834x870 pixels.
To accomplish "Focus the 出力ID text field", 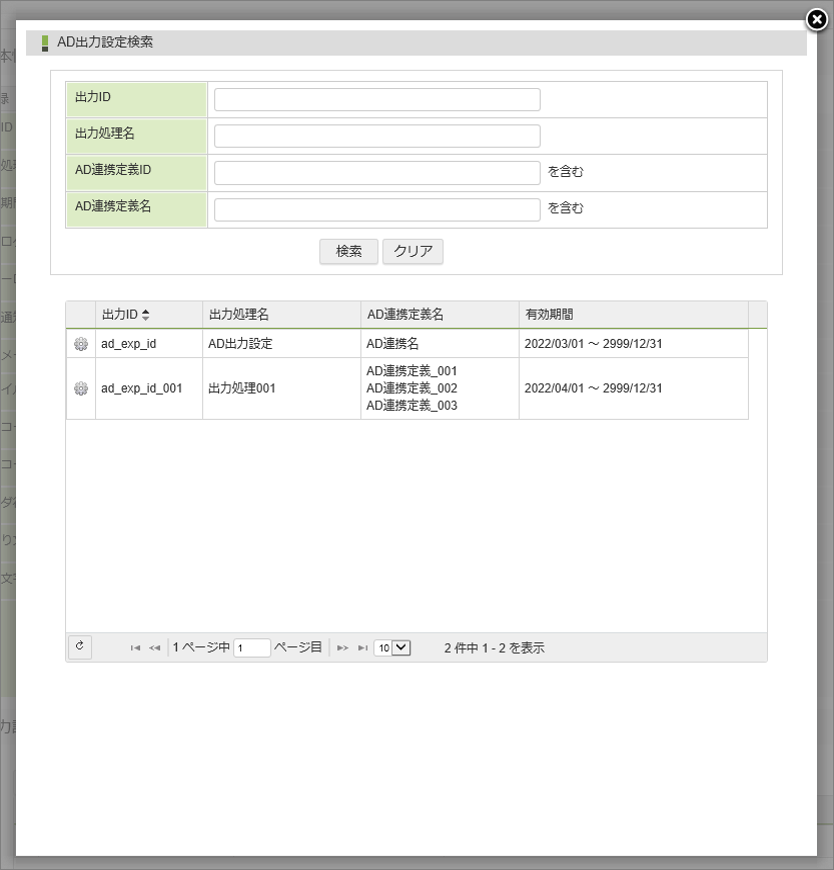I will pyautogui.click(x=377, y=100).
